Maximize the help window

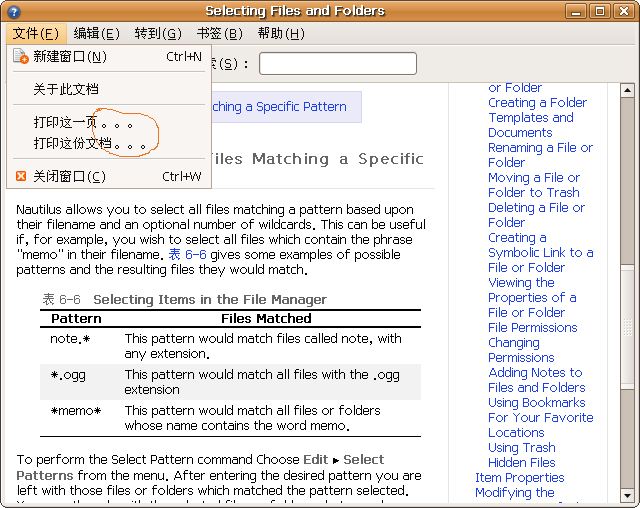pos(600,11)
